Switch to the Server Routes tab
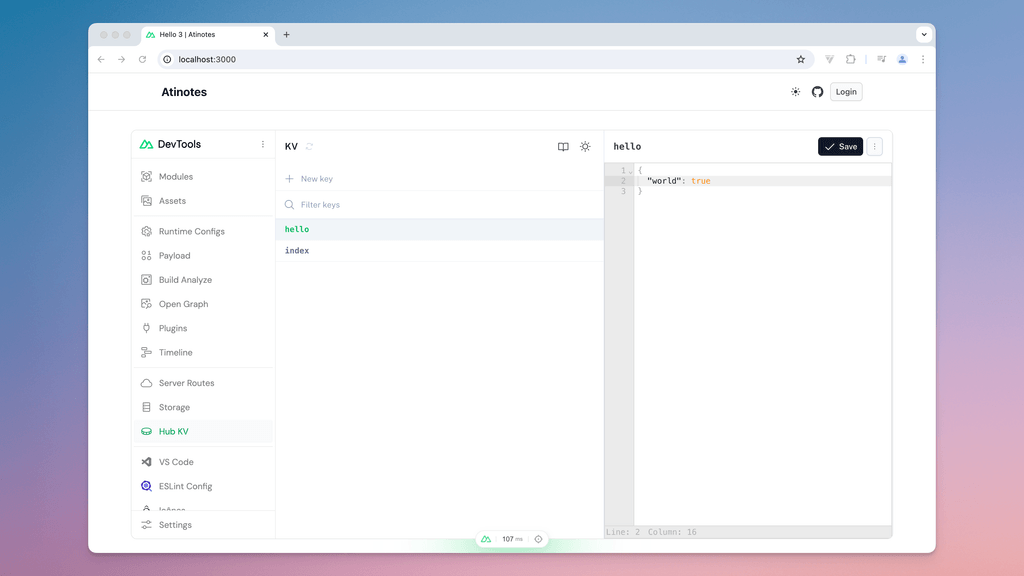 click(186, 383)
